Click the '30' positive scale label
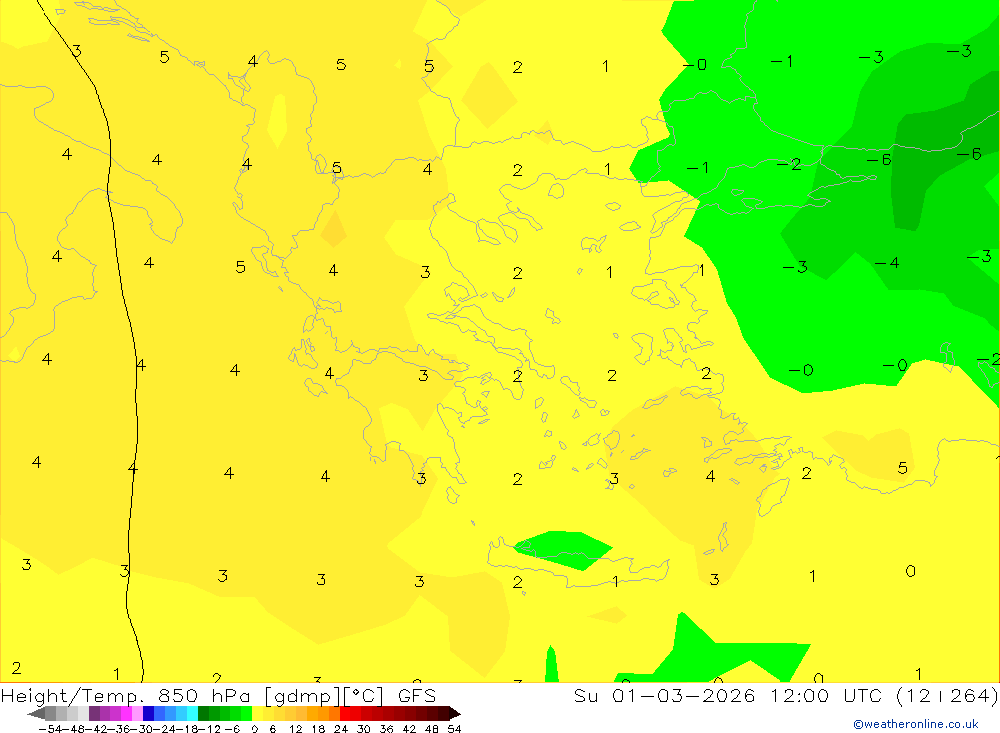The image size is (1000, 733). tap(364, 729)
